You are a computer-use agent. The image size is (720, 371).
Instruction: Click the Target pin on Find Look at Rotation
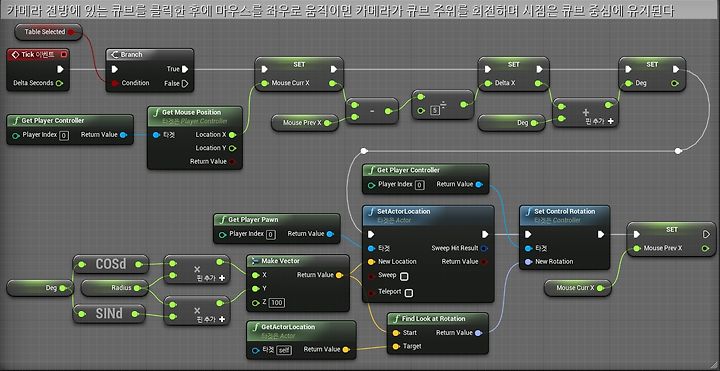(395, 346)
